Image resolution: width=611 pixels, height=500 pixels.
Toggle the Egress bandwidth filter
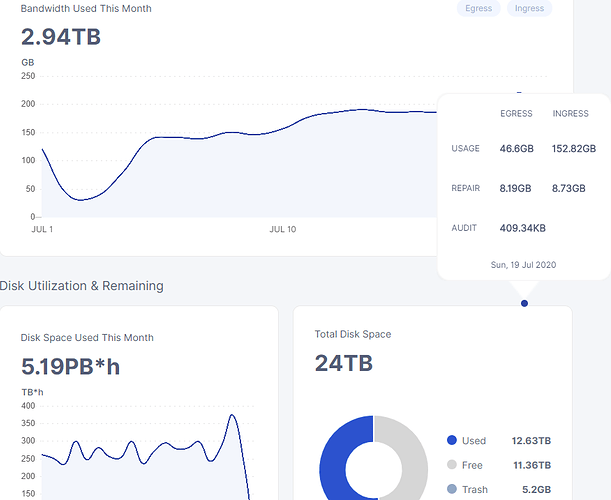pos(478,8)
